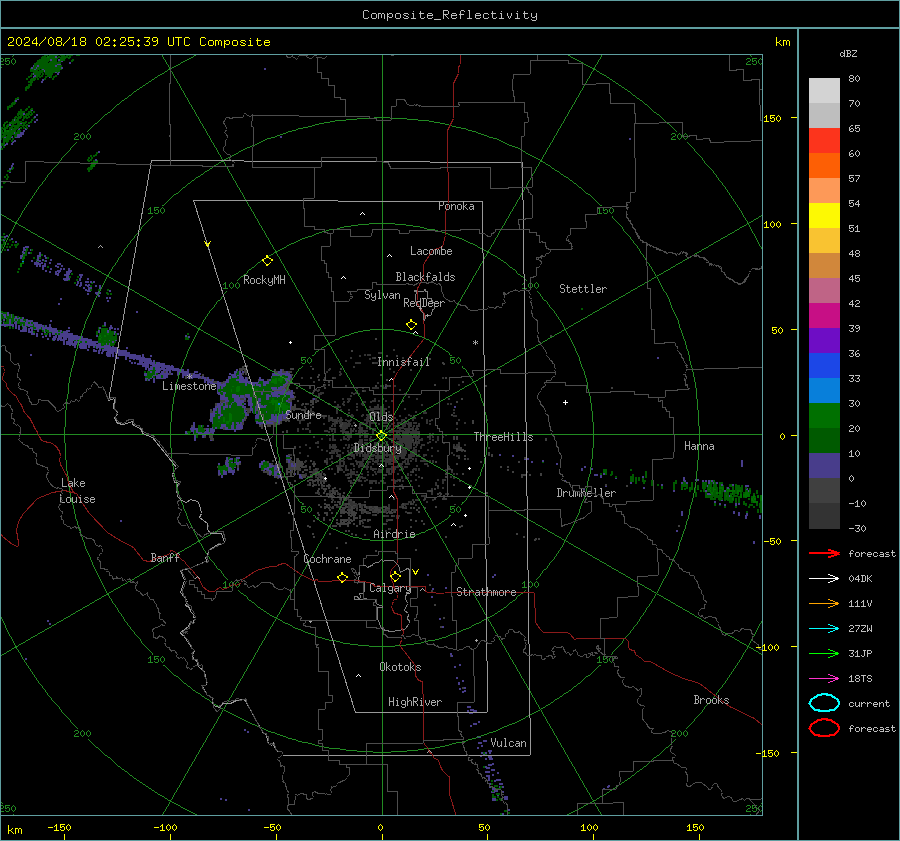The width and height of the screenshot is (900, 841).
Task: Click the 'current' legend text
Action: tap(869, 703)
